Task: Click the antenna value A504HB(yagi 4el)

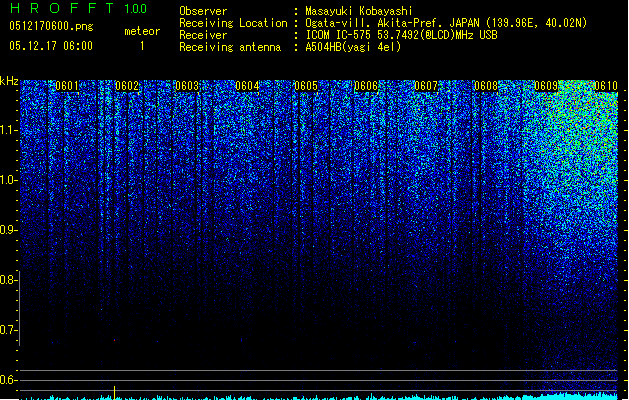Action: [353, 47]
